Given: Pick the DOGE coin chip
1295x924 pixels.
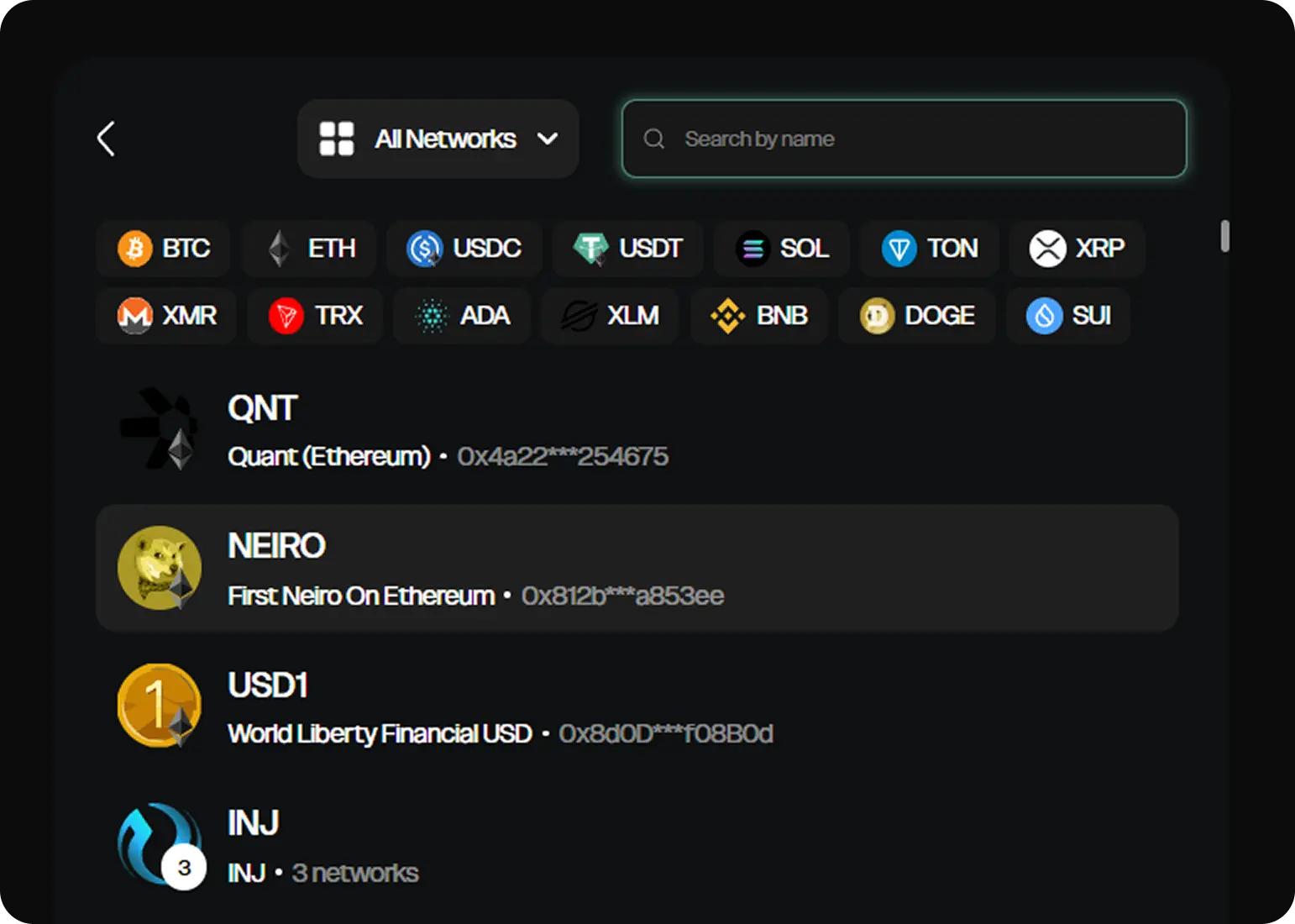Looking at the screenshot, I should pyautogui.click(x=917, y=316).
